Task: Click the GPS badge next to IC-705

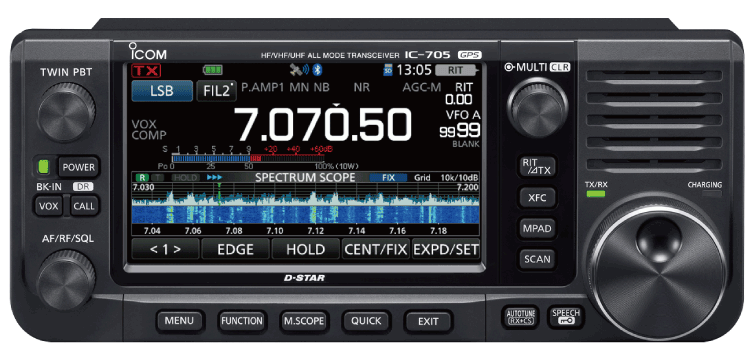Action: 470,55
